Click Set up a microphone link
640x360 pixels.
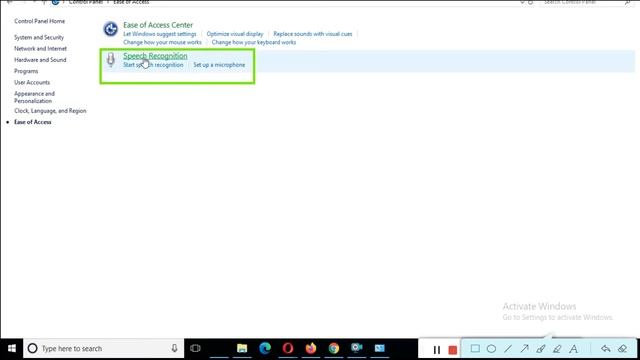(219, 65)
